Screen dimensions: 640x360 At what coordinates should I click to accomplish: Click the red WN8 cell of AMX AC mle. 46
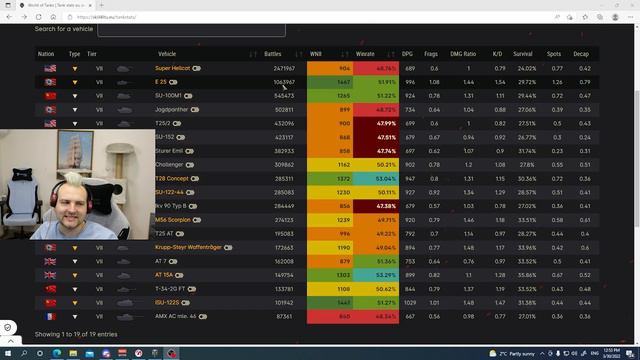tap(330, 317)
